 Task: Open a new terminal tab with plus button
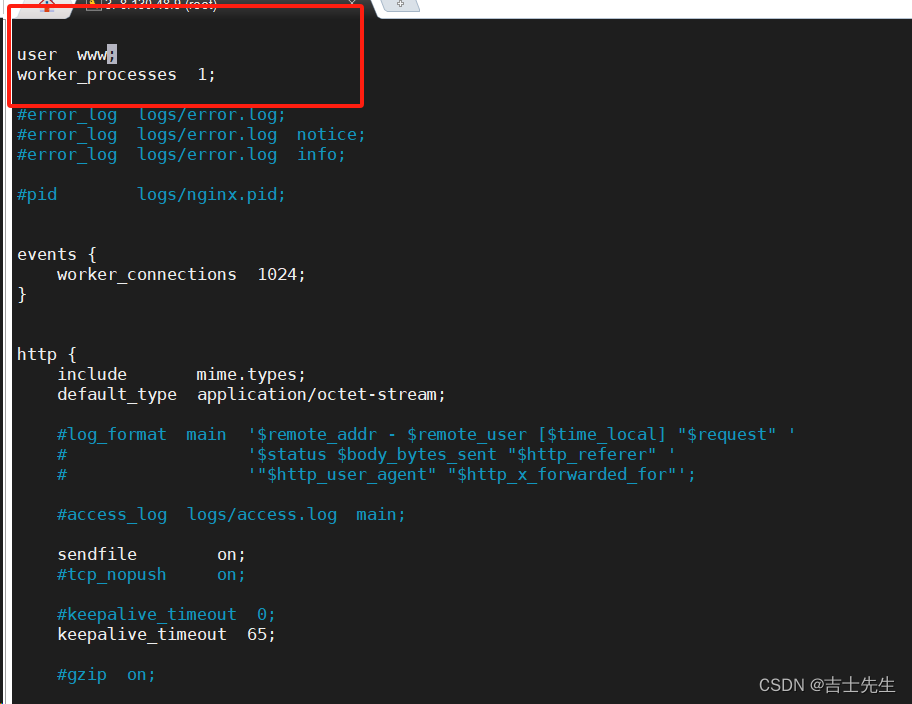[400, 3]
